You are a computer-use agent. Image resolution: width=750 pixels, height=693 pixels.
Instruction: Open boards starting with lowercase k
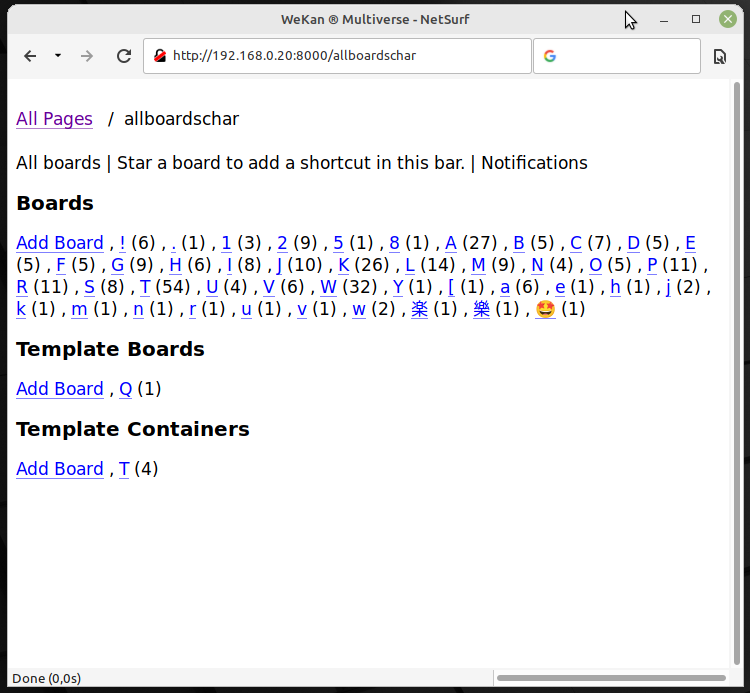[x=21, y=309]
